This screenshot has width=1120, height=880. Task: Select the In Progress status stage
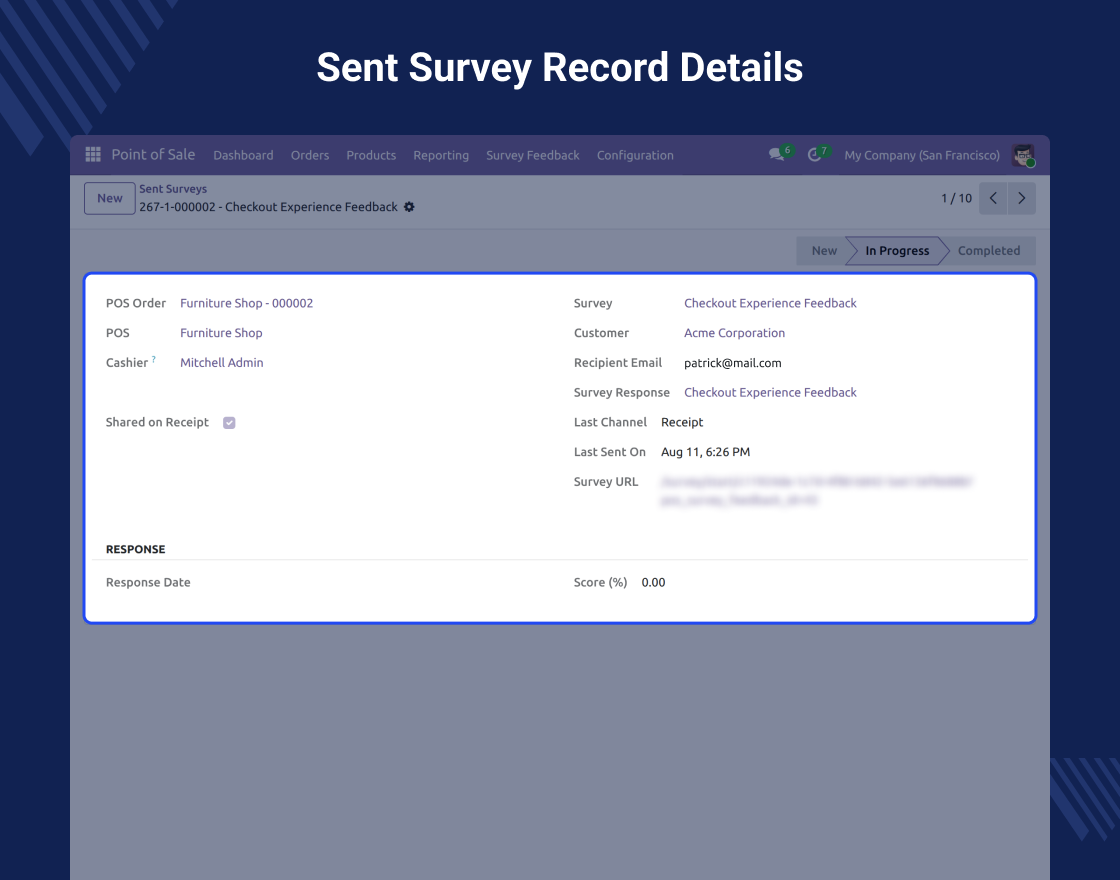click(x=897, y=251)
